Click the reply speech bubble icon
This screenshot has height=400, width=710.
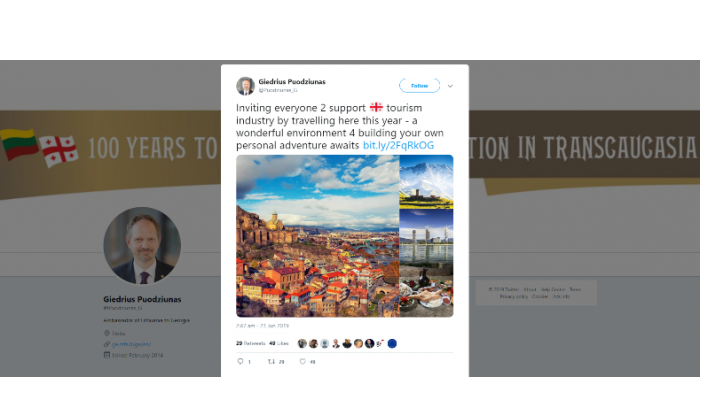tap(240, 361)
